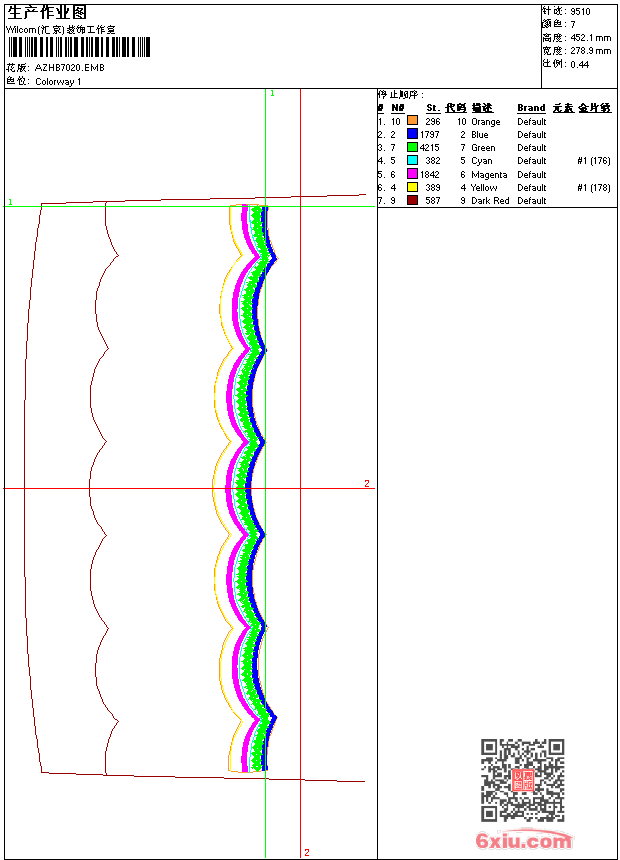Click the #1 (178) sequin entry
The width and height of the screenshot is (620, 860).
593,187
